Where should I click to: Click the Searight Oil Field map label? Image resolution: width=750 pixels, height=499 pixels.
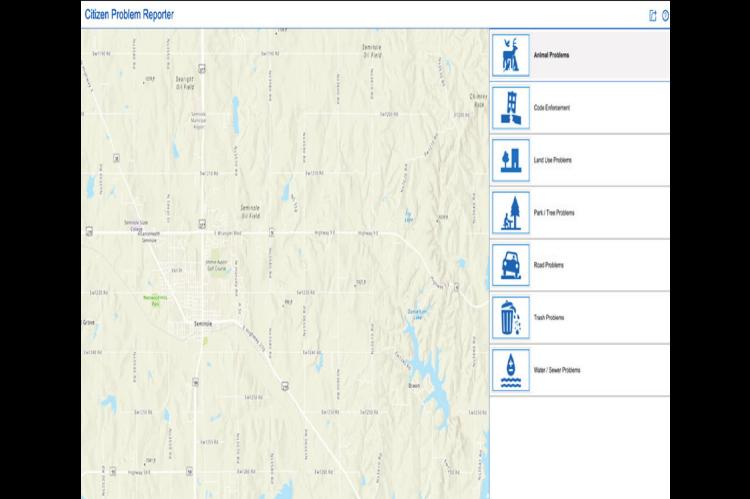coord(185,83)
